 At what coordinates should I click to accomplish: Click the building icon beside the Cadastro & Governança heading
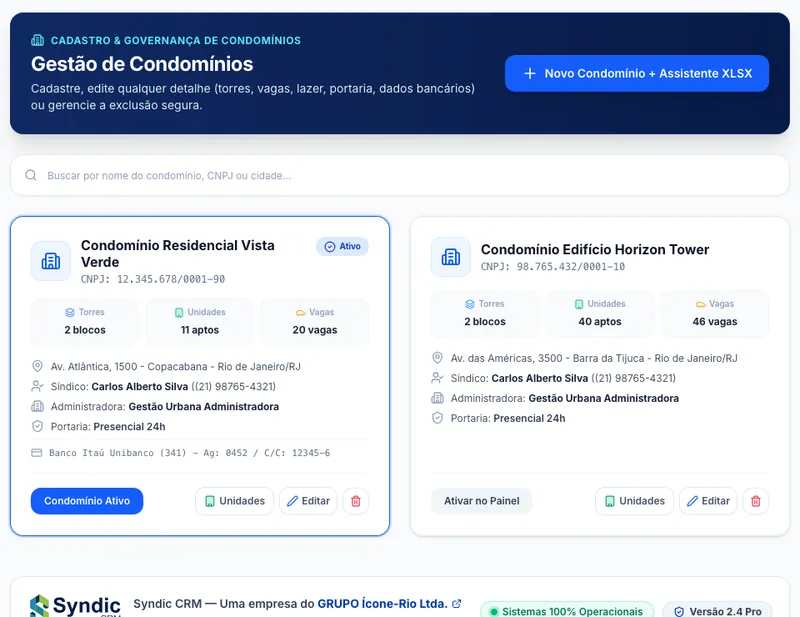point(37,40)
